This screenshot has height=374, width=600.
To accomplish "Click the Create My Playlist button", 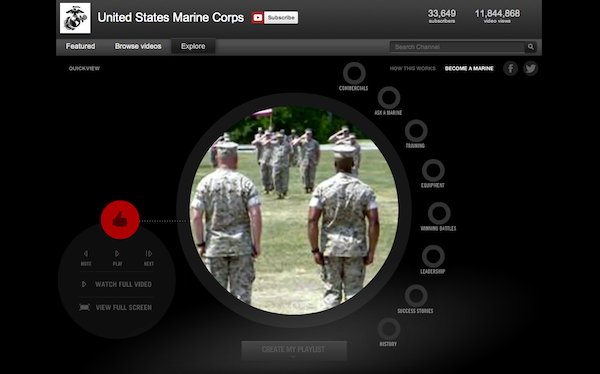I will coord(294,350).
